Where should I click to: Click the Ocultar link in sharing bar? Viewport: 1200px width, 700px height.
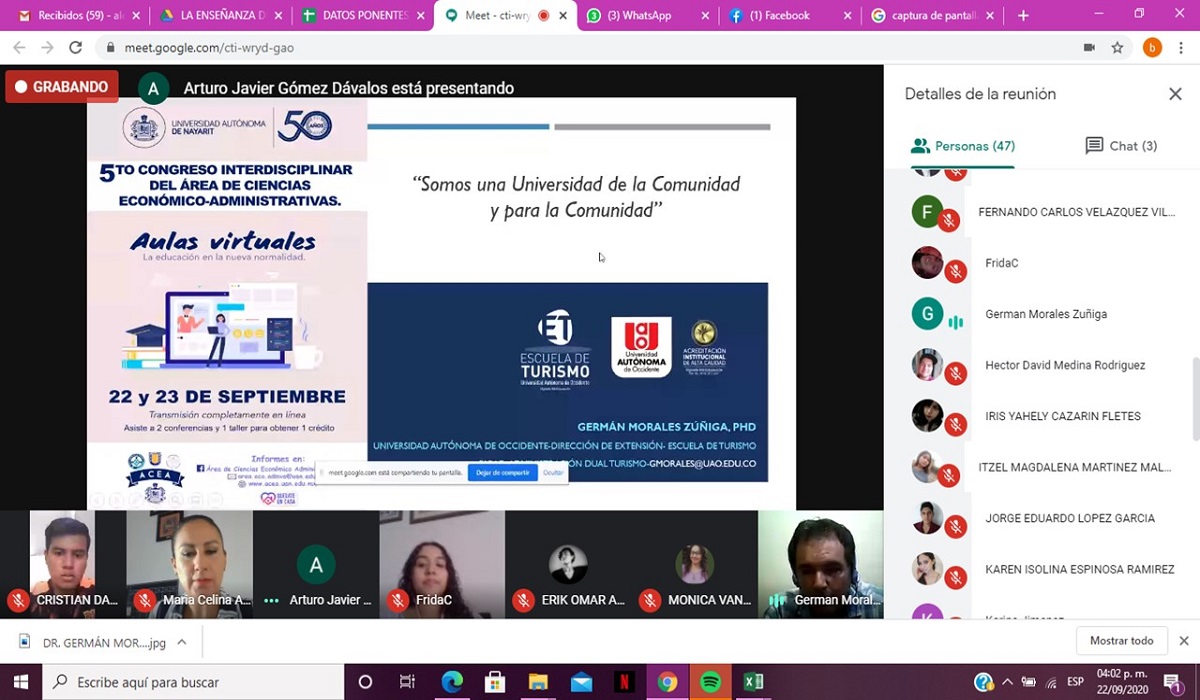point(553,472)
